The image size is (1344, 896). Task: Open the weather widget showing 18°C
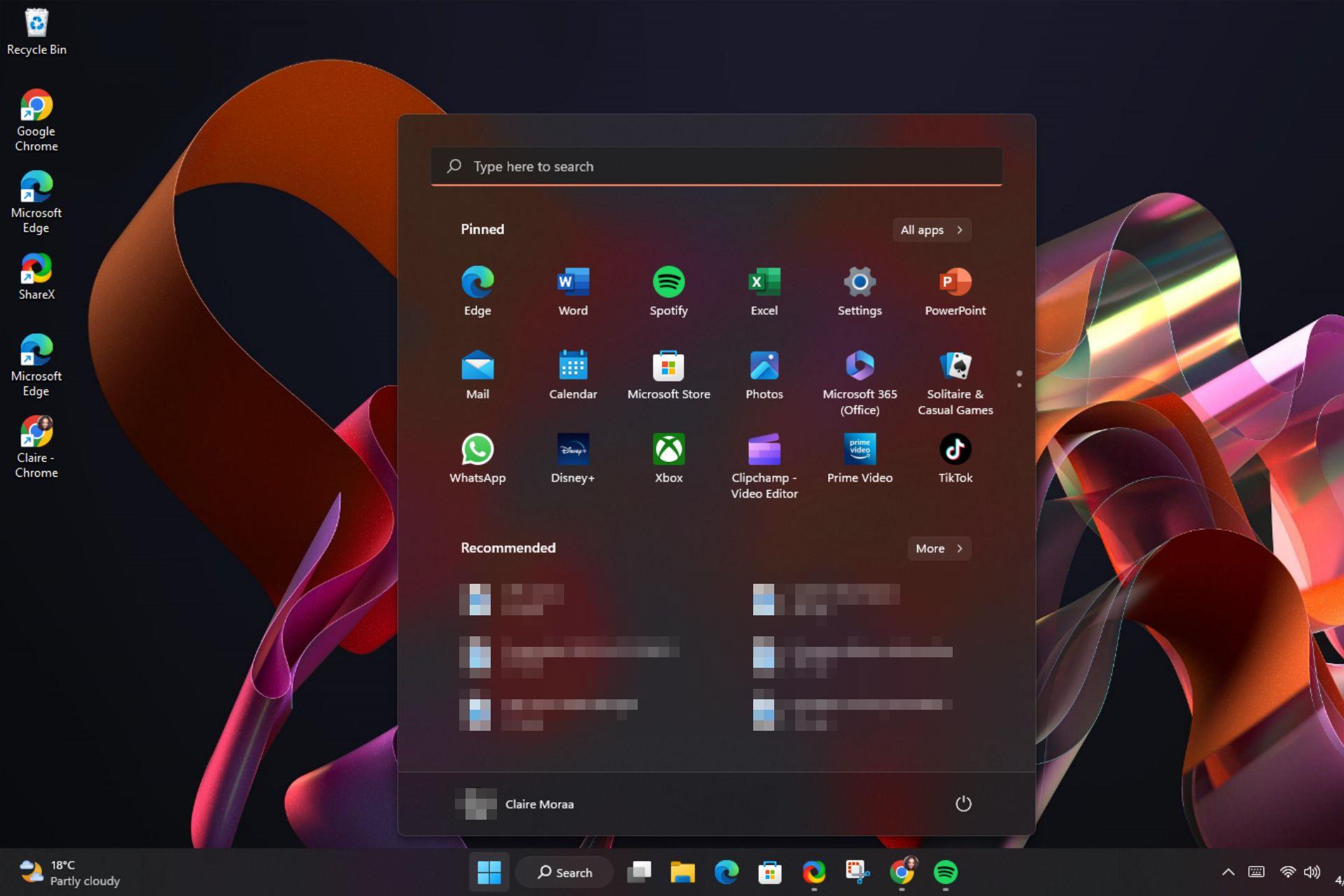(70, 872)
